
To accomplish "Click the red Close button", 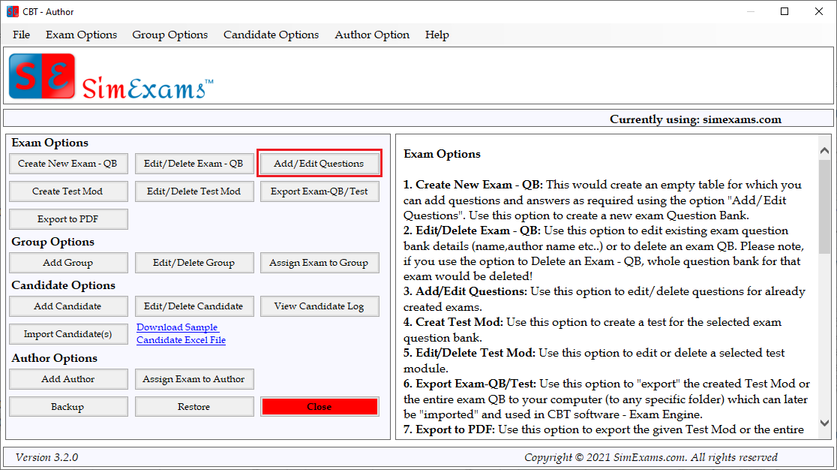I will tap(319, 407).
